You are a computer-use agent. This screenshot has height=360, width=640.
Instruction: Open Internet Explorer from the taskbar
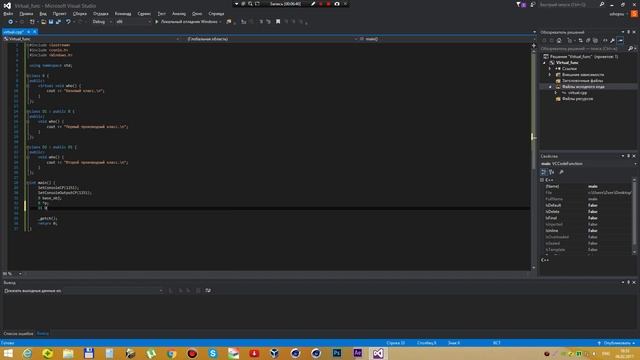pos(27,353)
